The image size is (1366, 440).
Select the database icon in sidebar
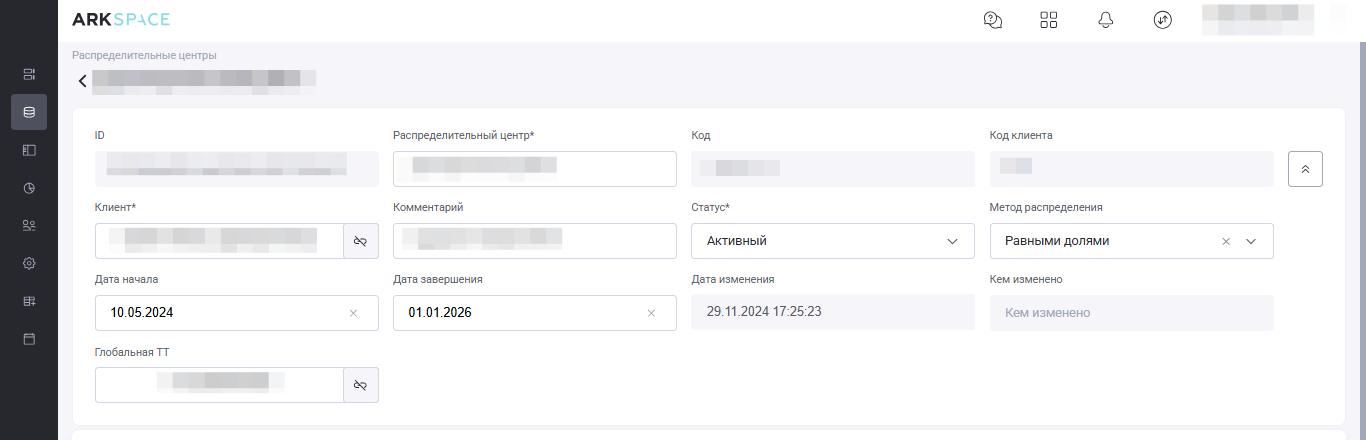pos(29,112)
